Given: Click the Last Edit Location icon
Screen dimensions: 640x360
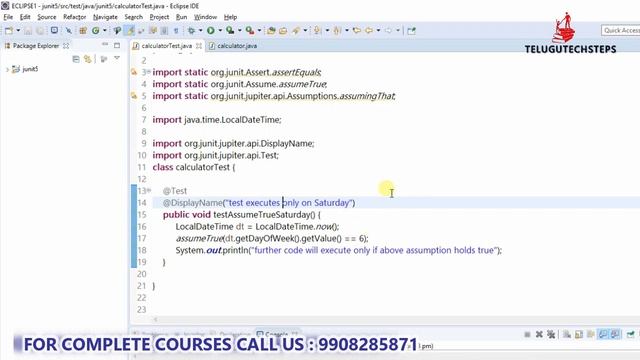Looking at the screenshot, I should (x=356, y=30).
